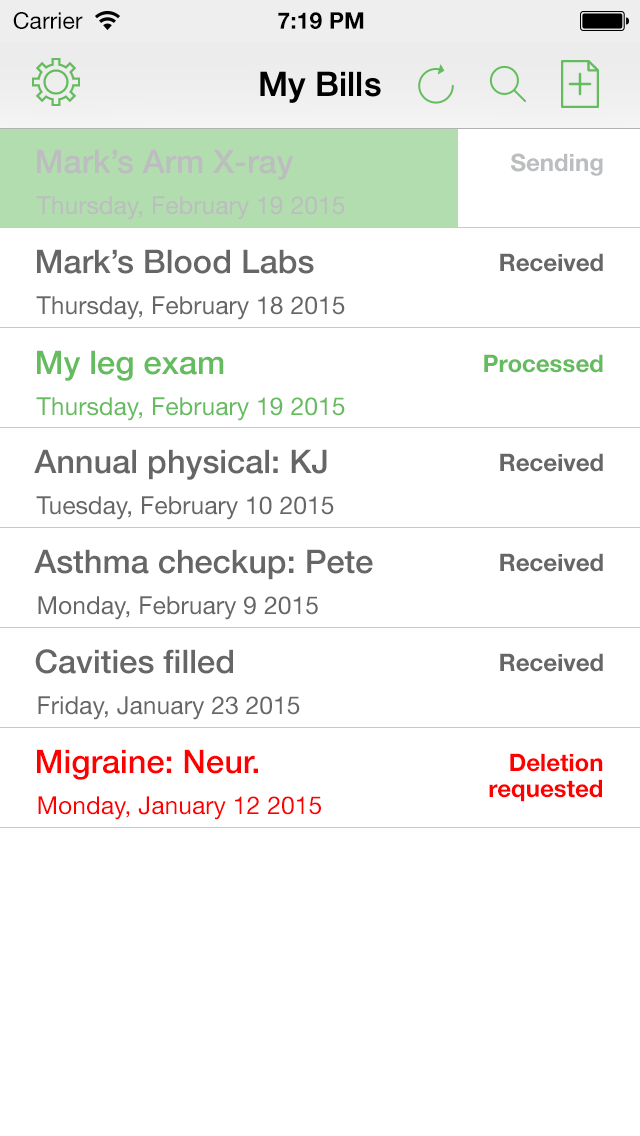The height and width of the screenshot is (1136, 640).
Task: Click the My Bills title
Action: [x=320, y=85]
